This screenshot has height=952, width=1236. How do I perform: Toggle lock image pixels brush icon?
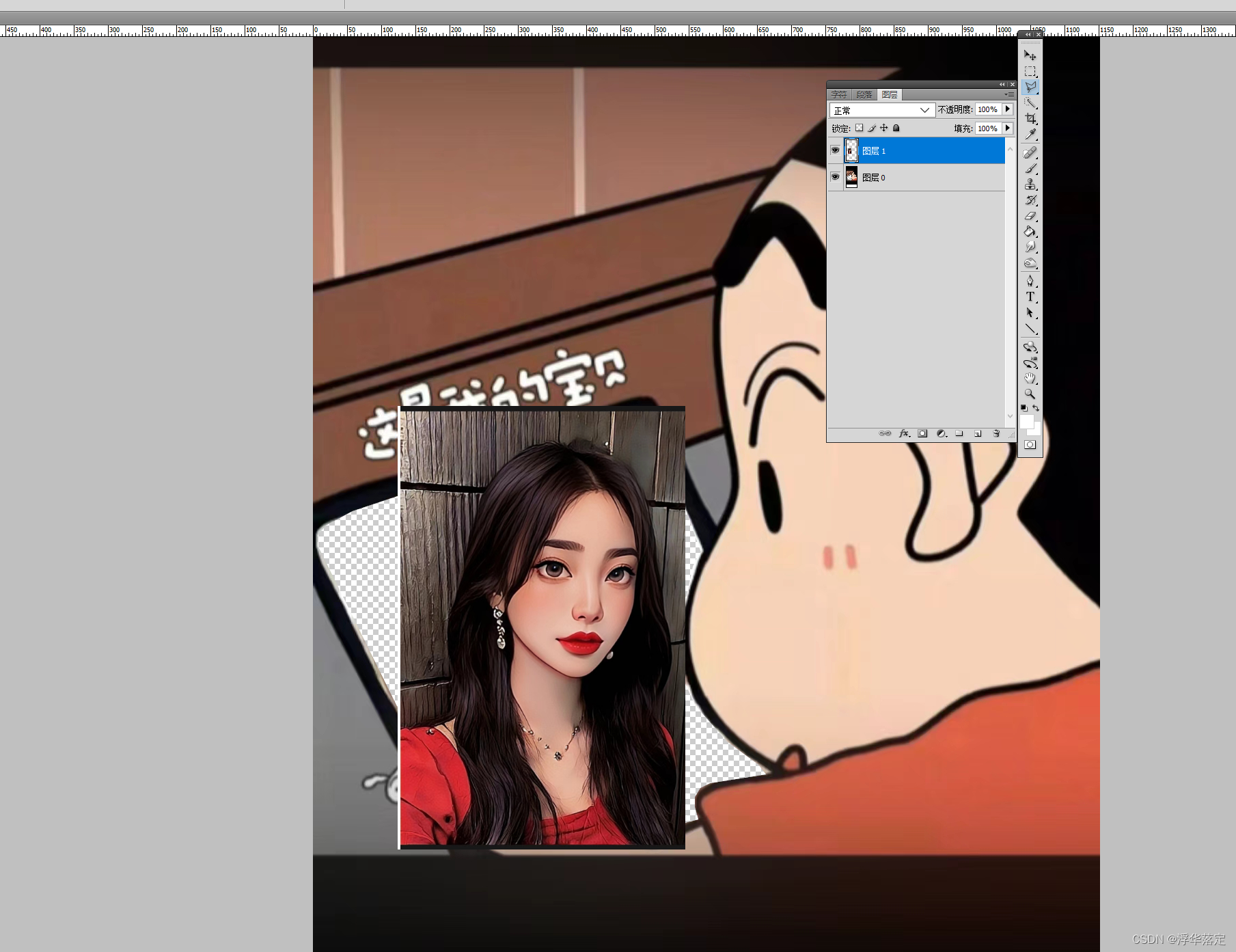872,128
